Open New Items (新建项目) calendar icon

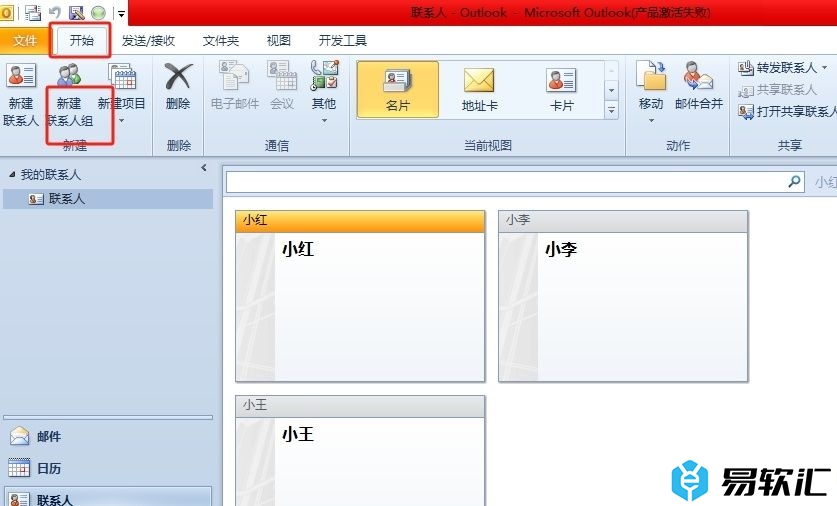122,76
